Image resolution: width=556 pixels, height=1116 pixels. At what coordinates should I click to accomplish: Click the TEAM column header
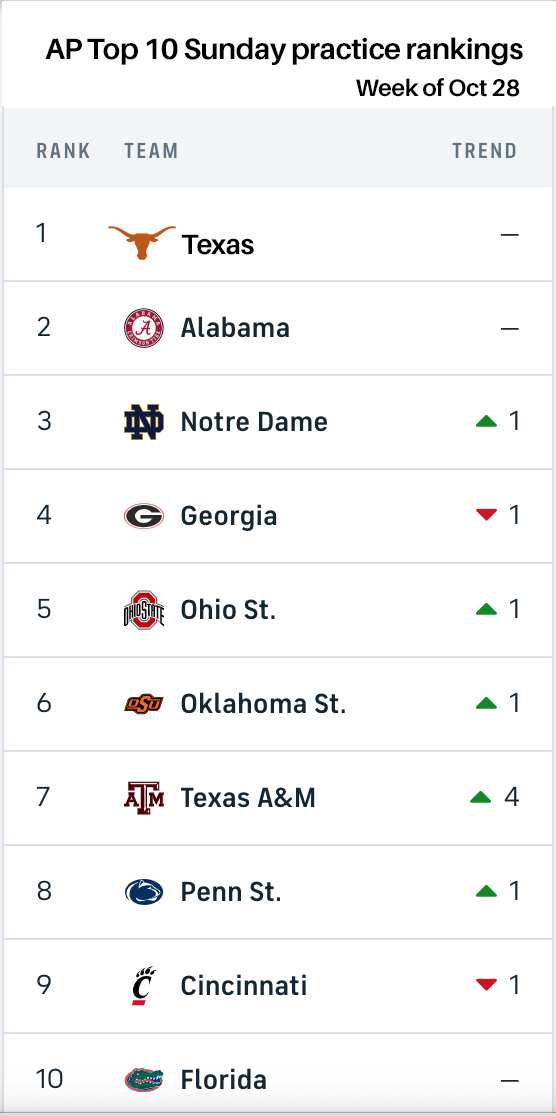[151, 151]
